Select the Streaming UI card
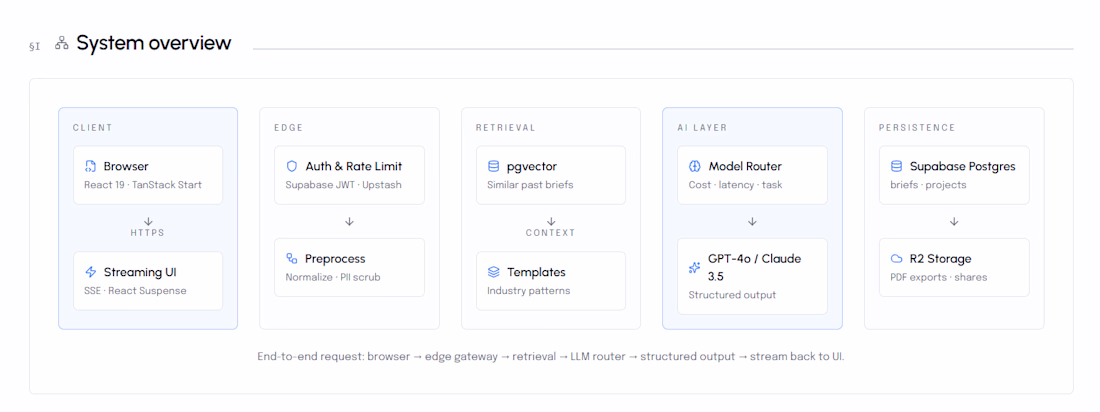Screen dimensions: 1100x412 pos(148,281)
